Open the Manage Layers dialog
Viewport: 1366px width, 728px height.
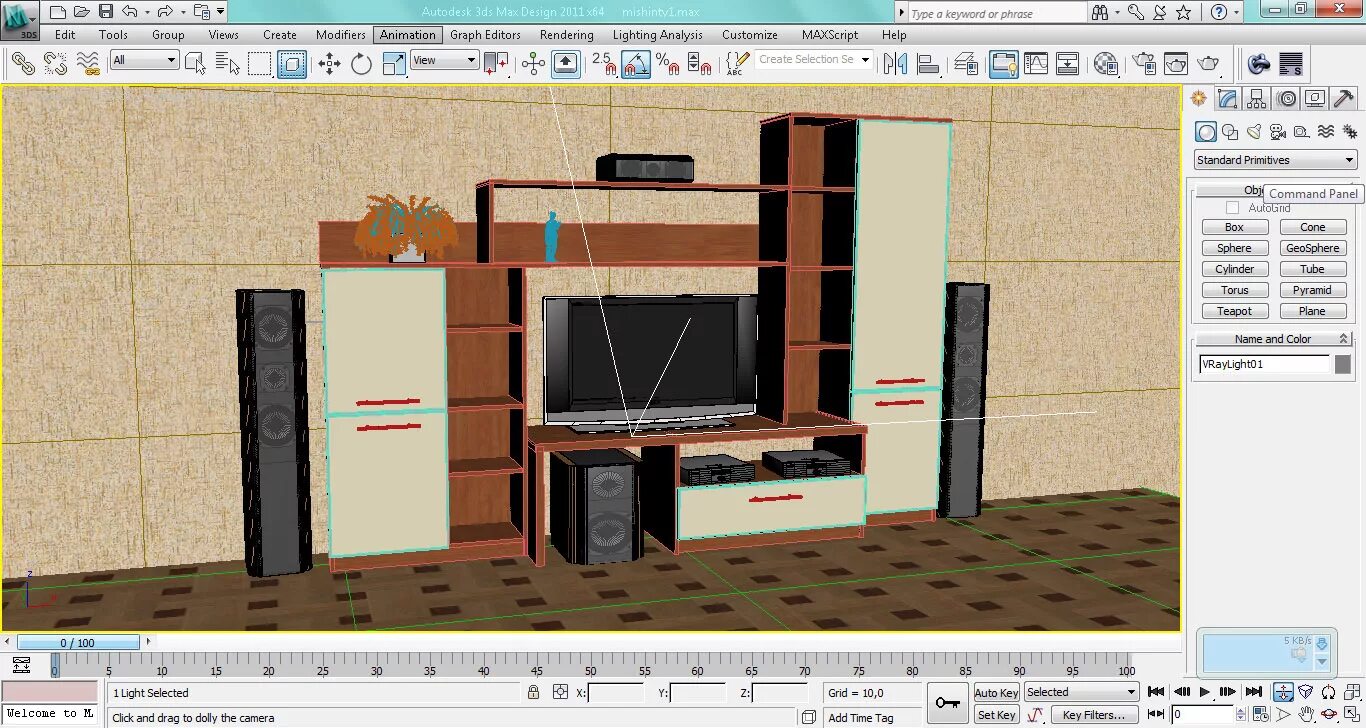click(x=966, y=64)
